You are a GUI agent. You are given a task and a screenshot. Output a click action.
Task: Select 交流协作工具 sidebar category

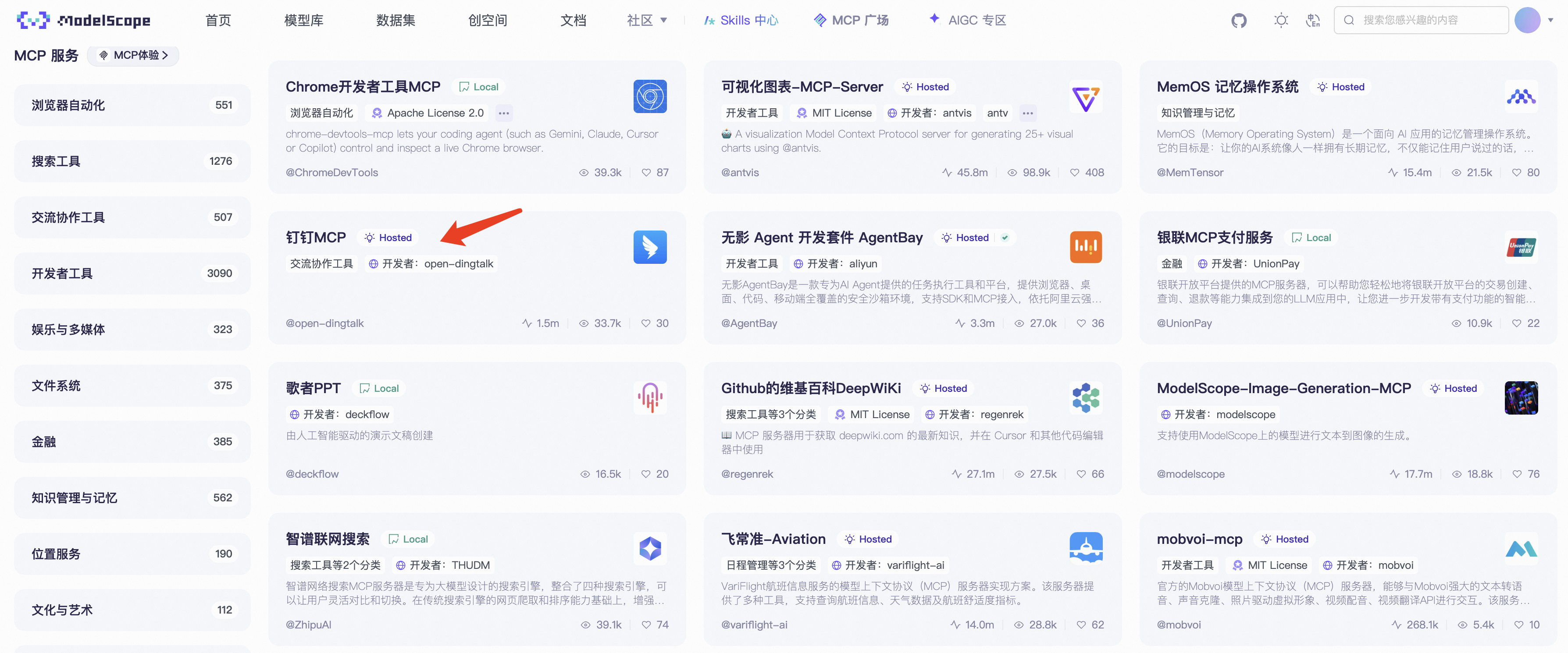point(132,217)
